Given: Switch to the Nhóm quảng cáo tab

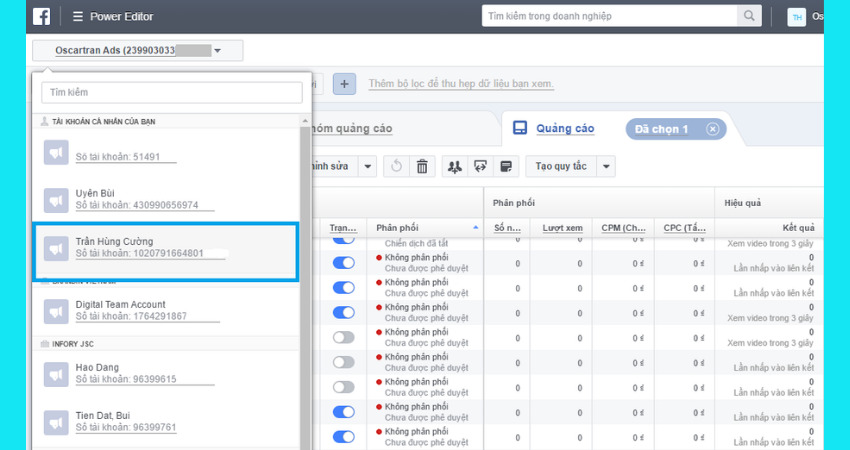Looking at the screenshot, I should tap(351, 128).
